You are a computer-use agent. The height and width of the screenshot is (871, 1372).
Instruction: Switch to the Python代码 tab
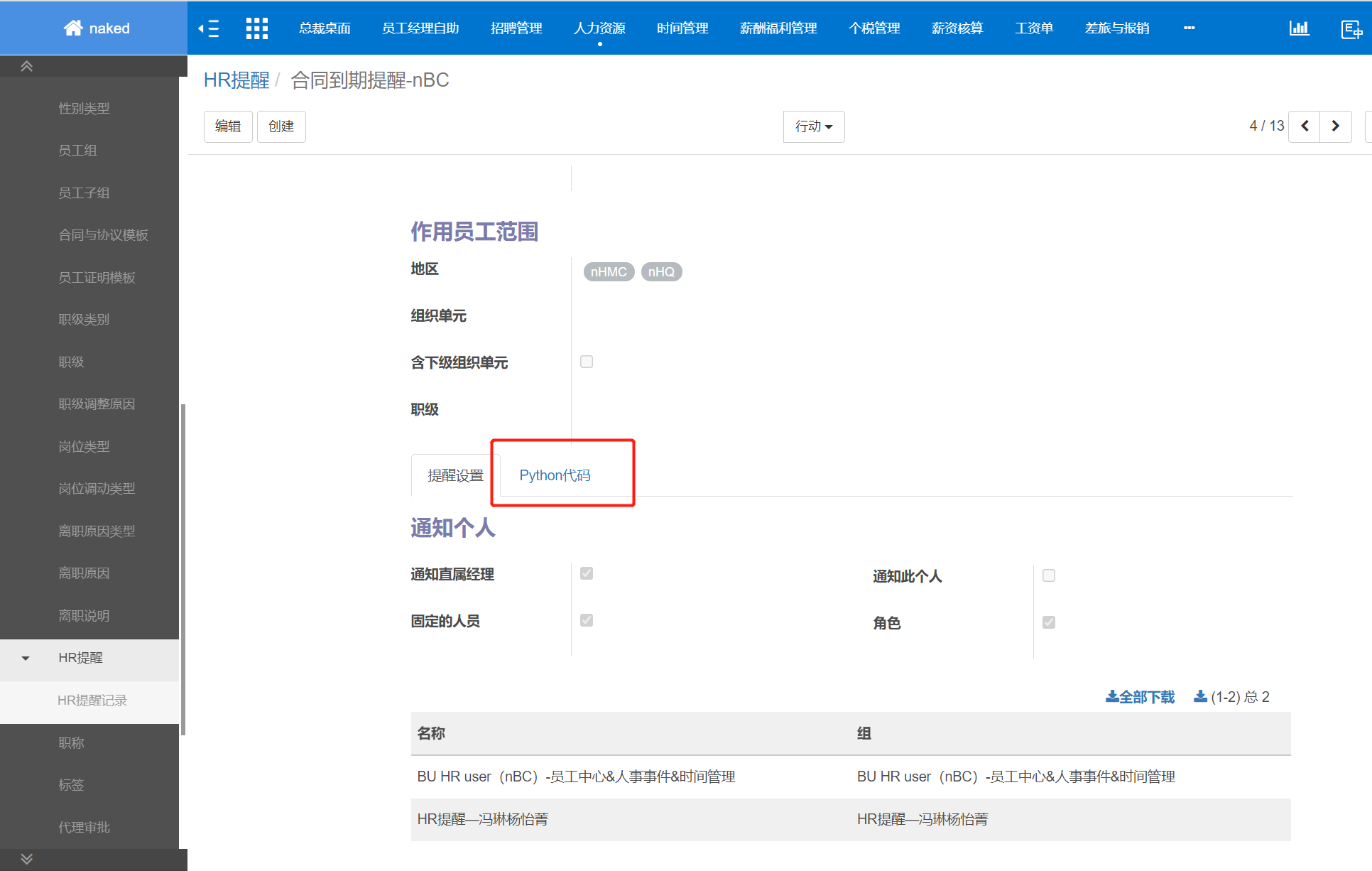(555, 475)
